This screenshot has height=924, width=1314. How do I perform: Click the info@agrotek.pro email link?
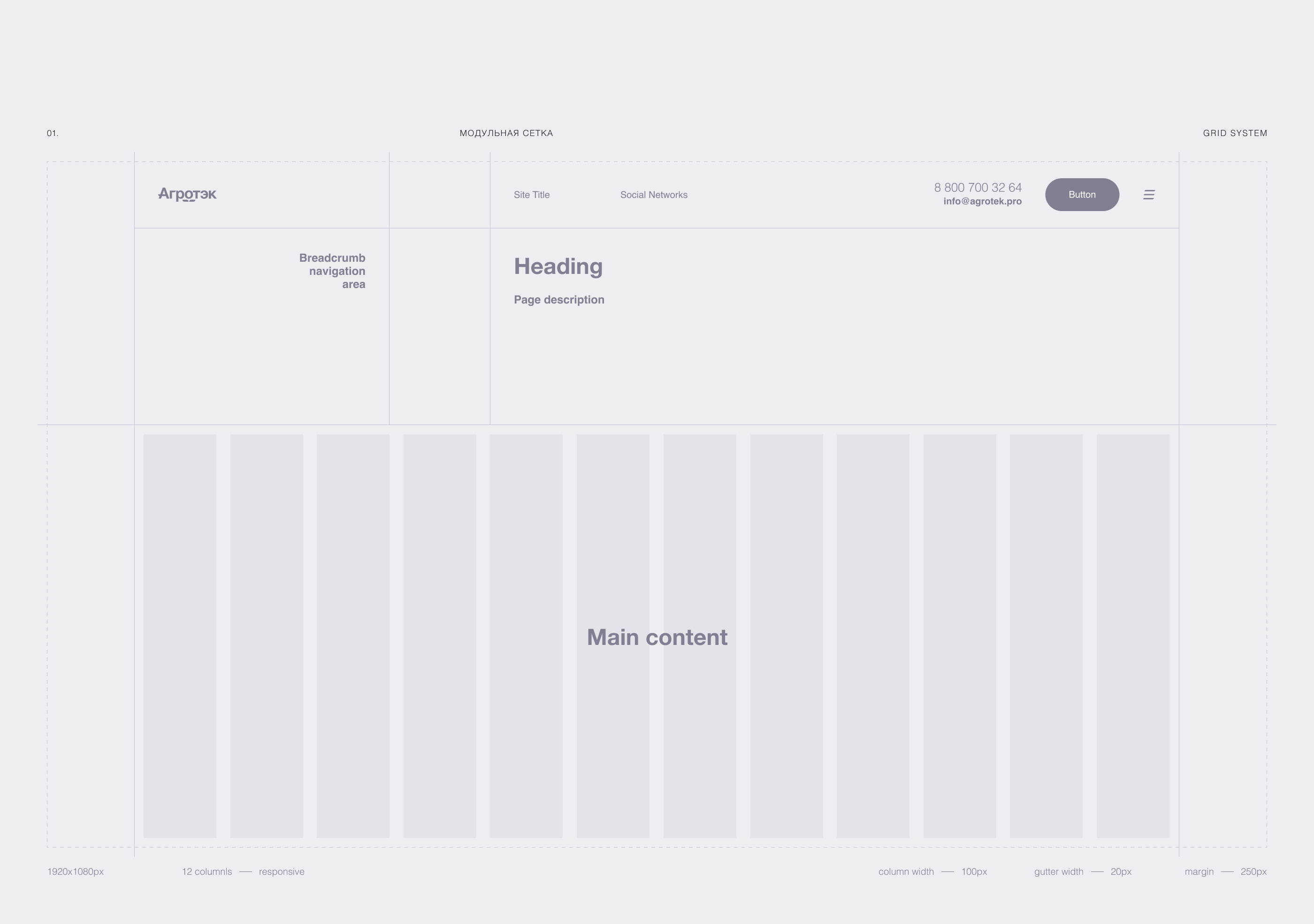coord(982,201)
